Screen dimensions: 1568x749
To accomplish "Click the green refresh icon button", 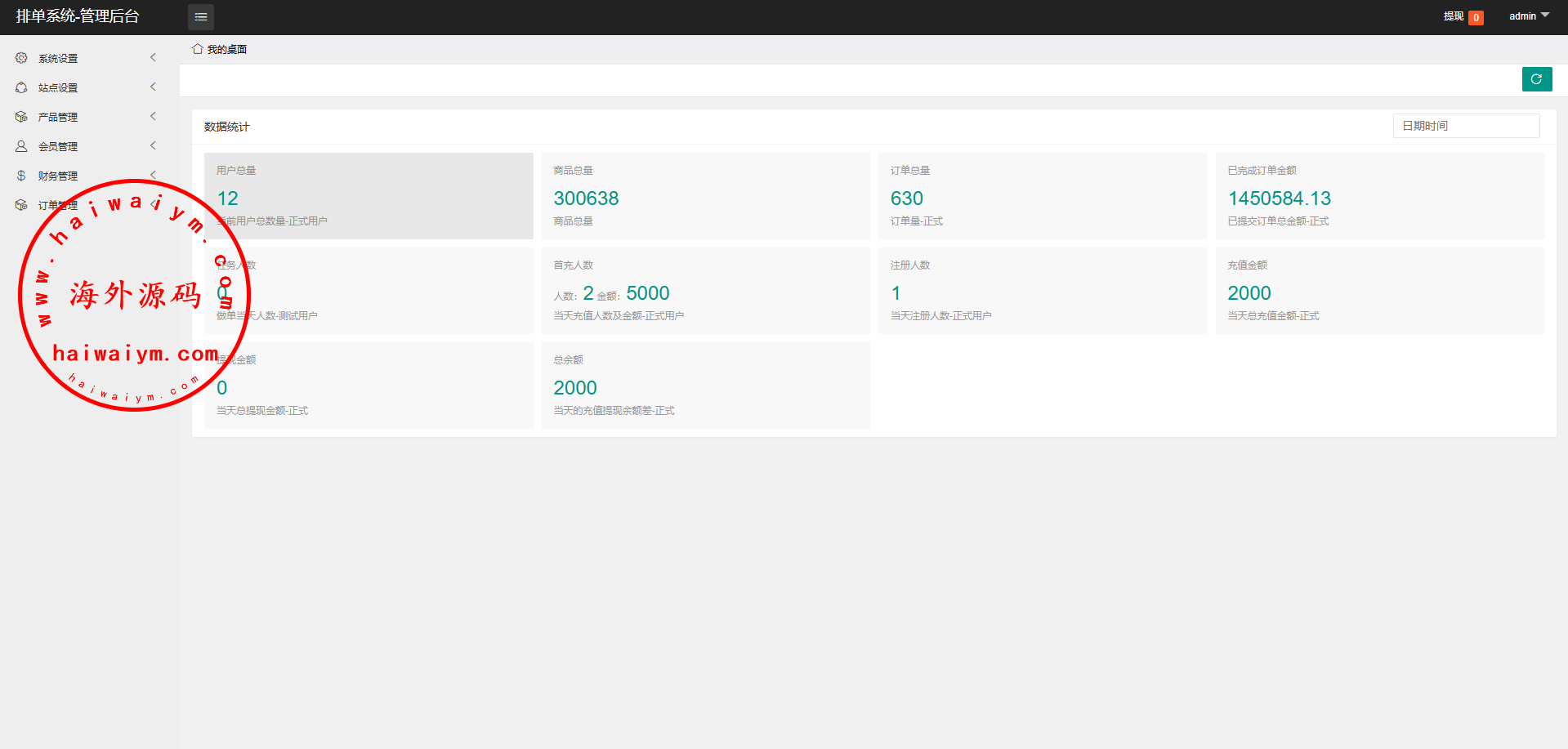I will [1536, 79].
